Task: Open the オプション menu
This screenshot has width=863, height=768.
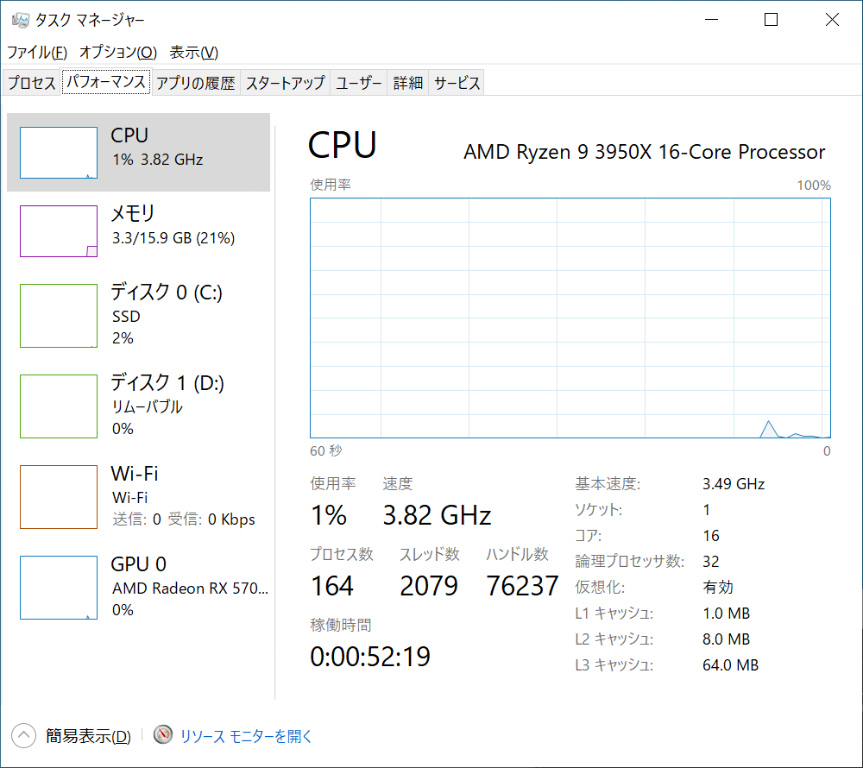Action: [x=118, y=52]
